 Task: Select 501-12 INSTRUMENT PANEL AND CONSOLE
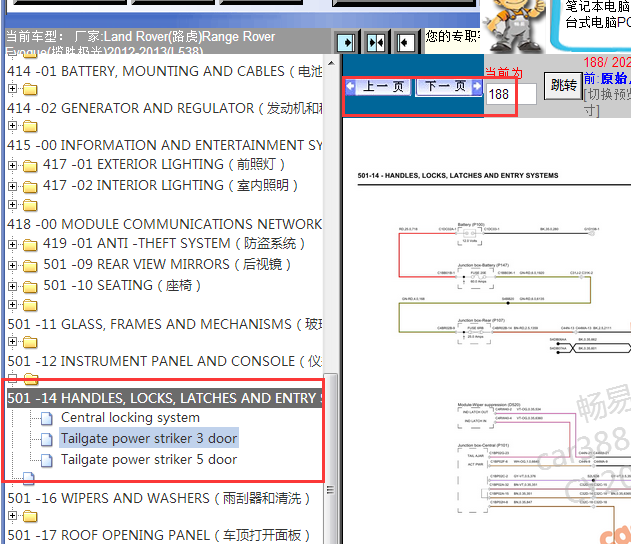click(165, 361)
